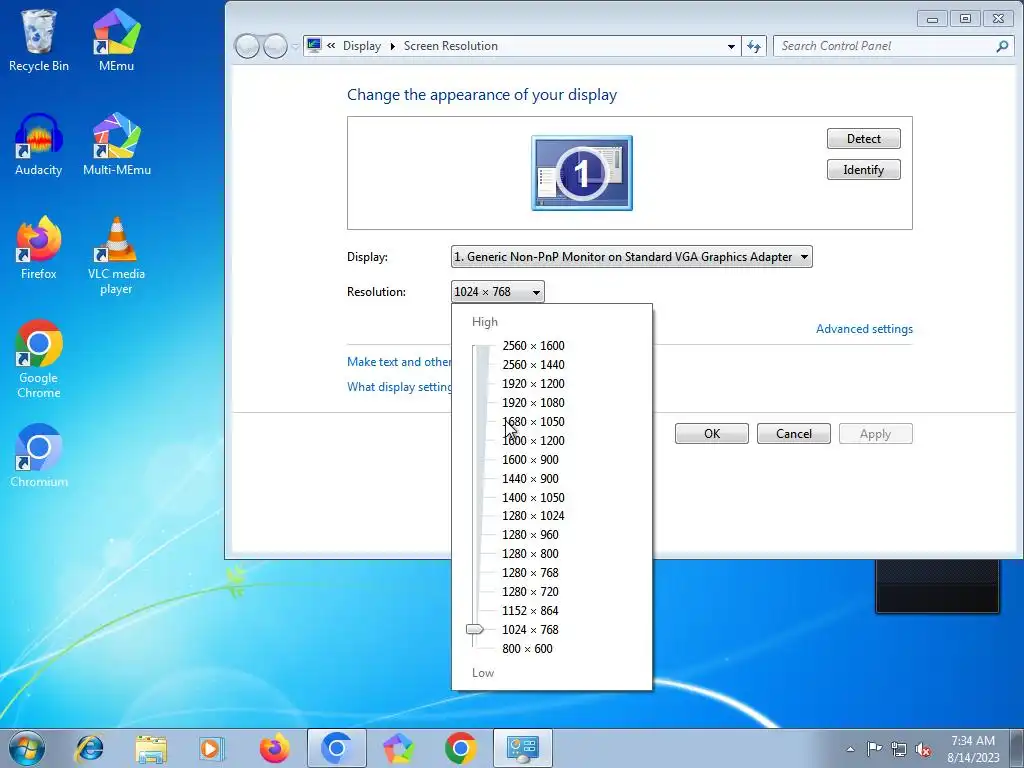Open 'Make text and other' link

pyautogui.click(x=398, y=362)
